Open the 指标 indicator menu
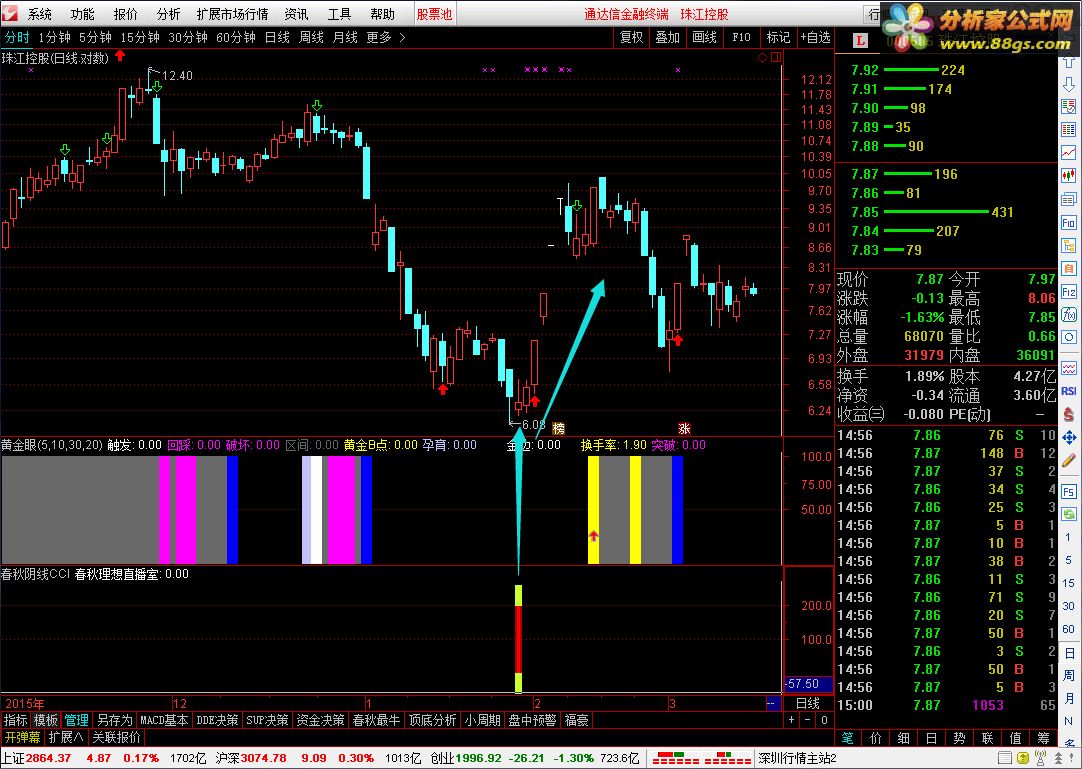 tap(15, 720)
